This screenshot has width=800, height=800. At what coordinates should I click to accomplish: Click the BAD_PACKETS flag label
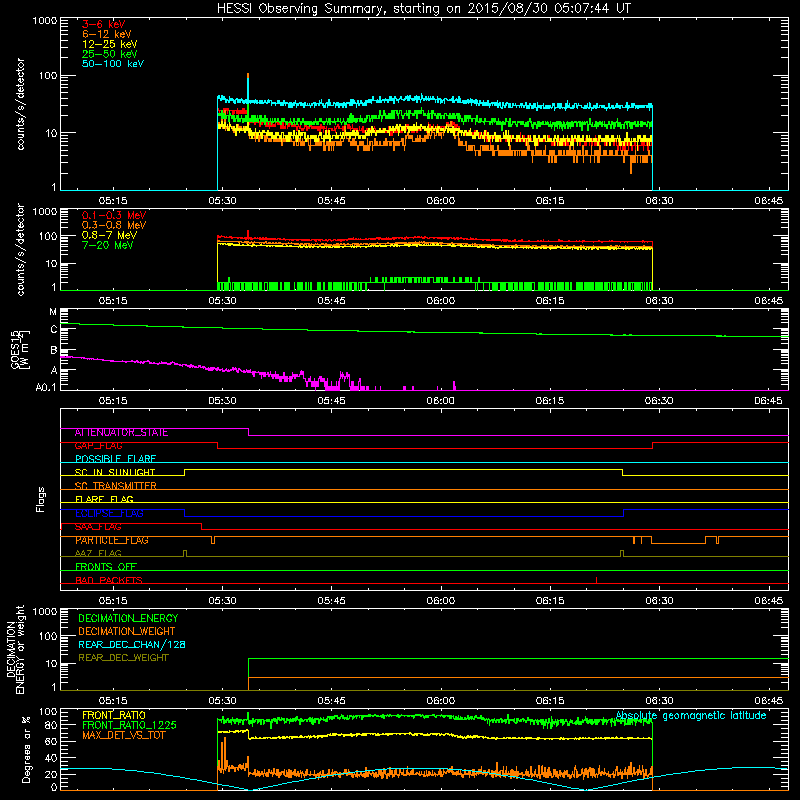(109, 580)
